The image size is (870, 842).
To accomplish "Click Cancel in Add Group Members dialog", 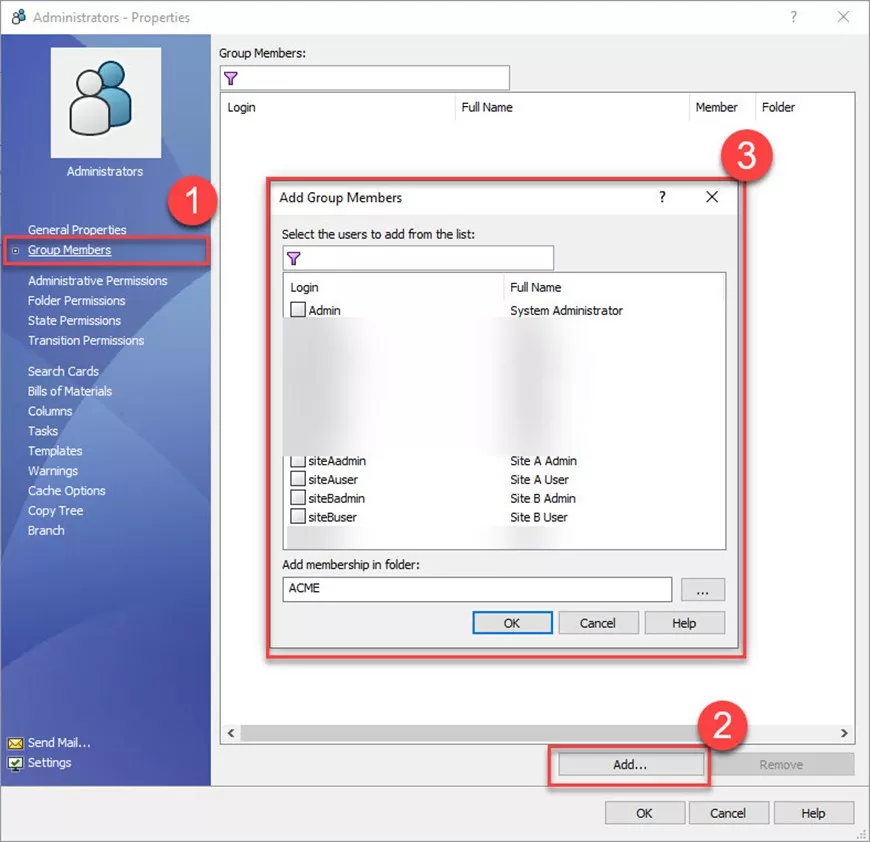I will [598, 623].
